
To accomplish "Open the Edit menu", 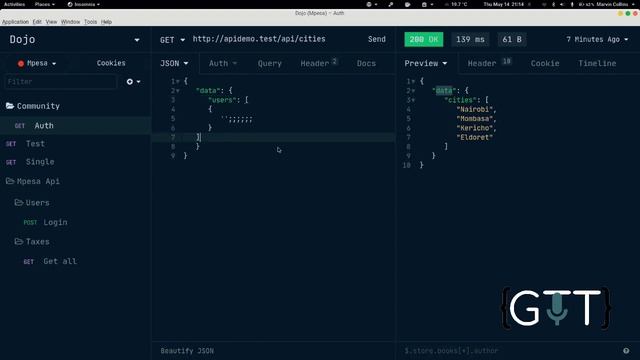I will point(37,22).
